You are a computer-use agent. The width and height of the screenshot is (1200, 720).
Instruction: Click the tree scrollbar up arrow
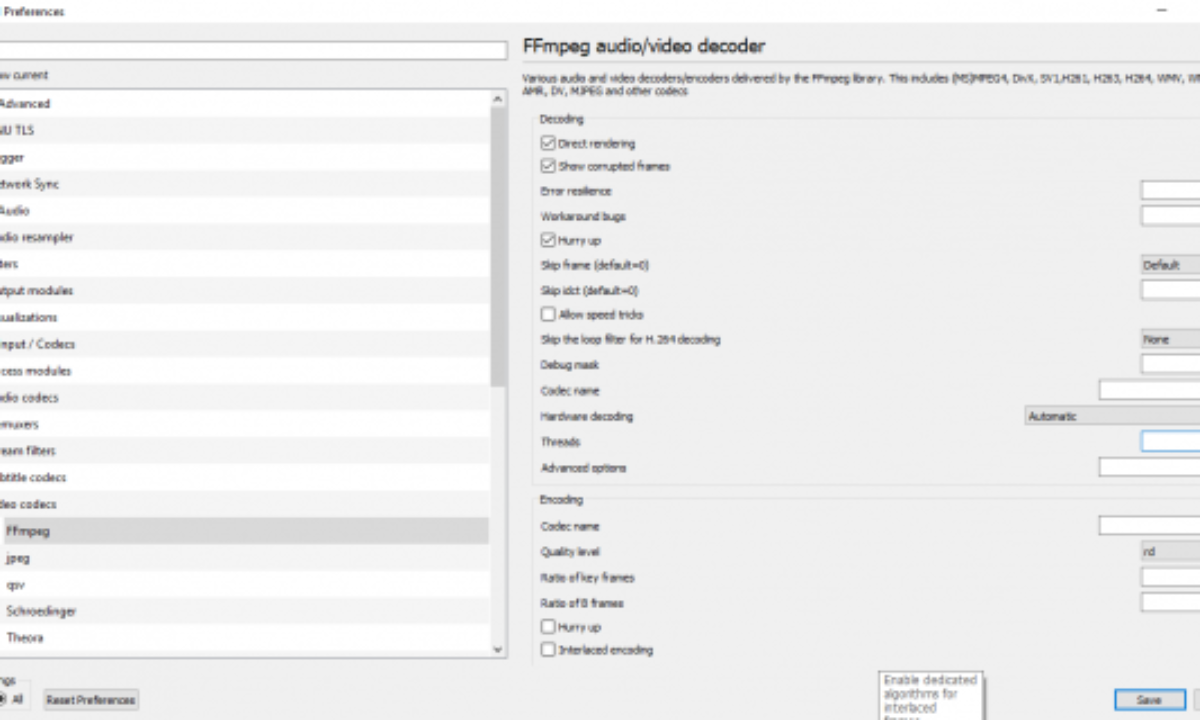499,98
